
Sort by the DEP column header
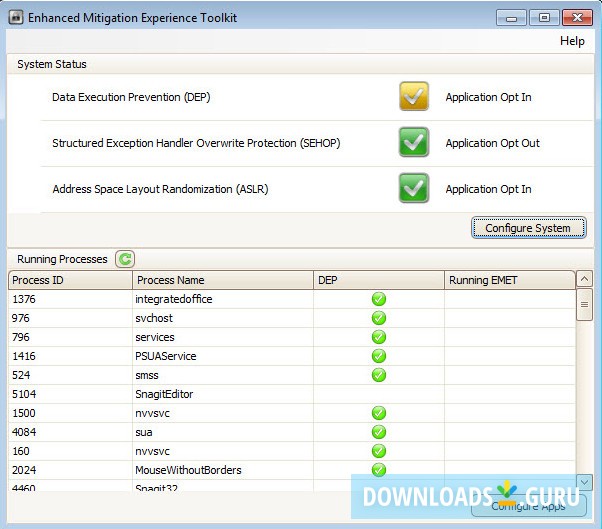[x=379, y=280]
